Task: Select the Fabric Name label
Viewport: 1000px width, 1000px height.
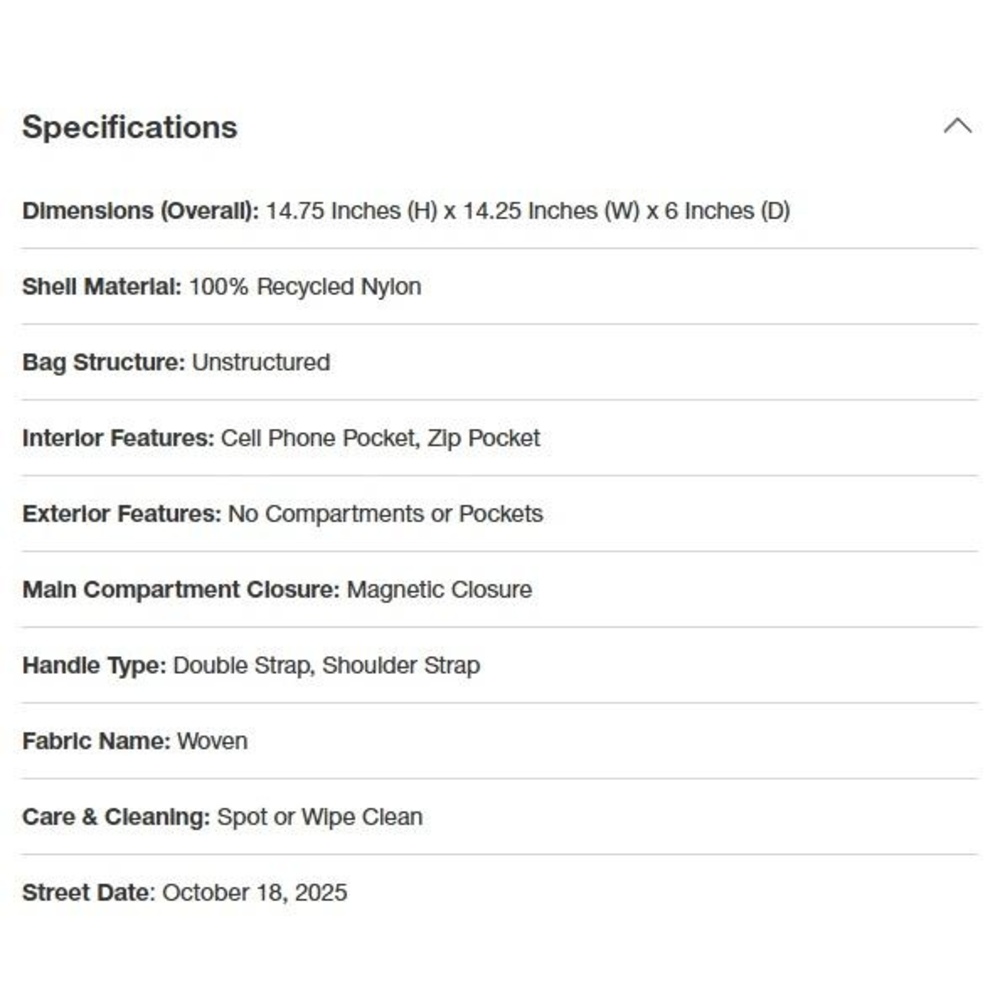Action: 96,741
